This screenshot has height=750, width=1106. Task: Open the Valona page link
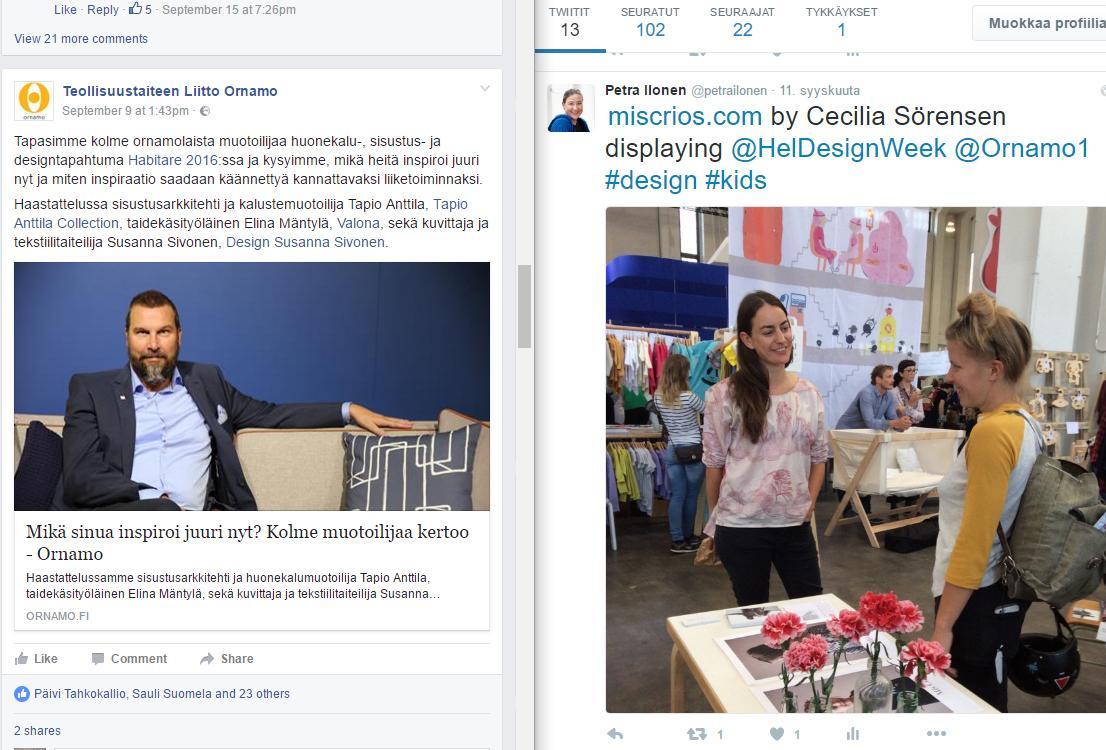click(x=358, y=223)
